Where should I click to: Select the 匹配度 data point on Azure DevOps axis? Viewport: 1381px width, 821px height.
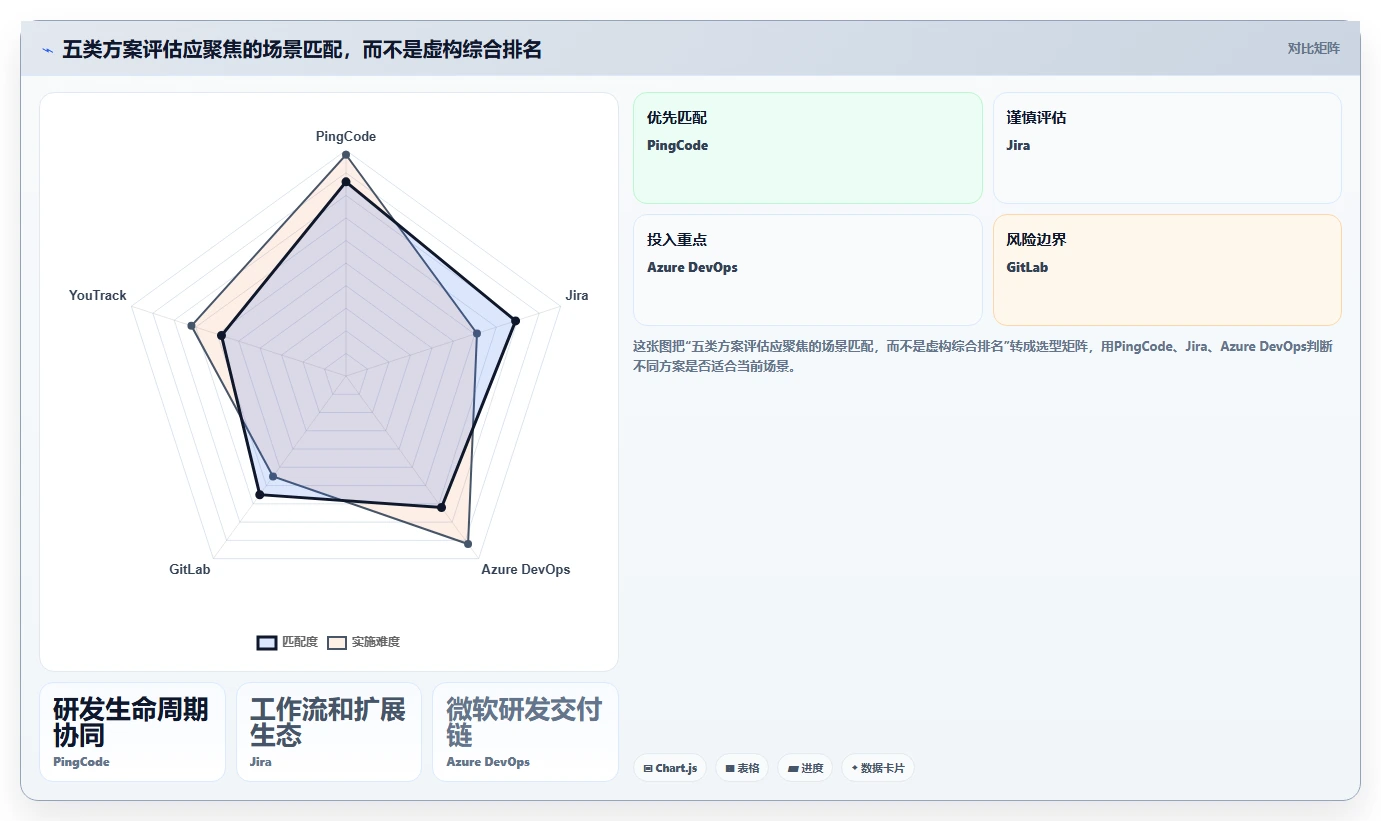click(x=441, y=507)
